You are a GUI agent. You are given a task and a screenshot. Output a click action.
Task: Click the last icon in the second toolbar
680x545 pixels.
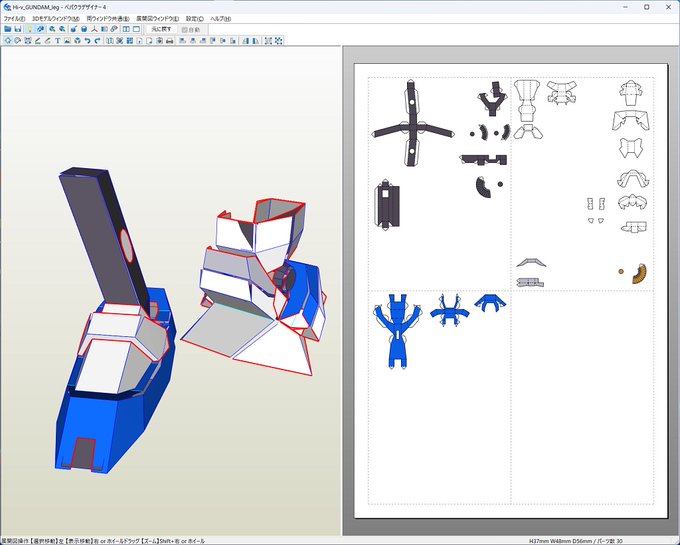tap(278, 41)
